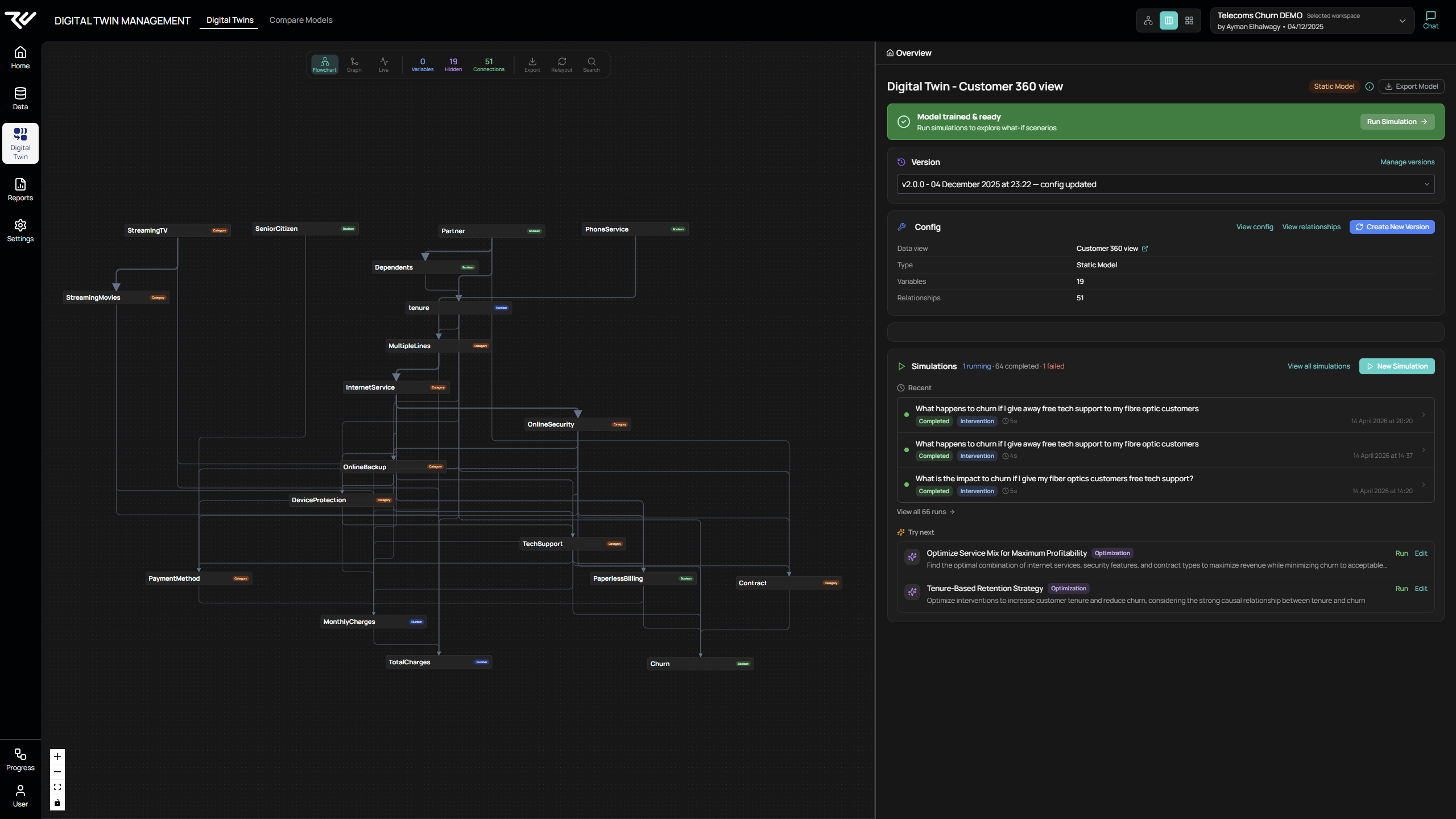Zoom in using the plus control
1456x819 pixels.
click(x=57, y=756)
